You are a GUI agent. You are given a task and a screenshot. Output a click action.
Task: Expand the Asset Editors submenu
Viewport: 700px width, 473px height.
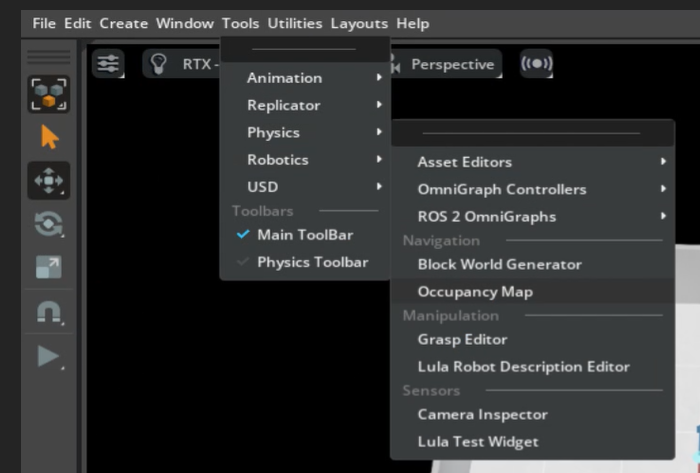click(533, 162)
